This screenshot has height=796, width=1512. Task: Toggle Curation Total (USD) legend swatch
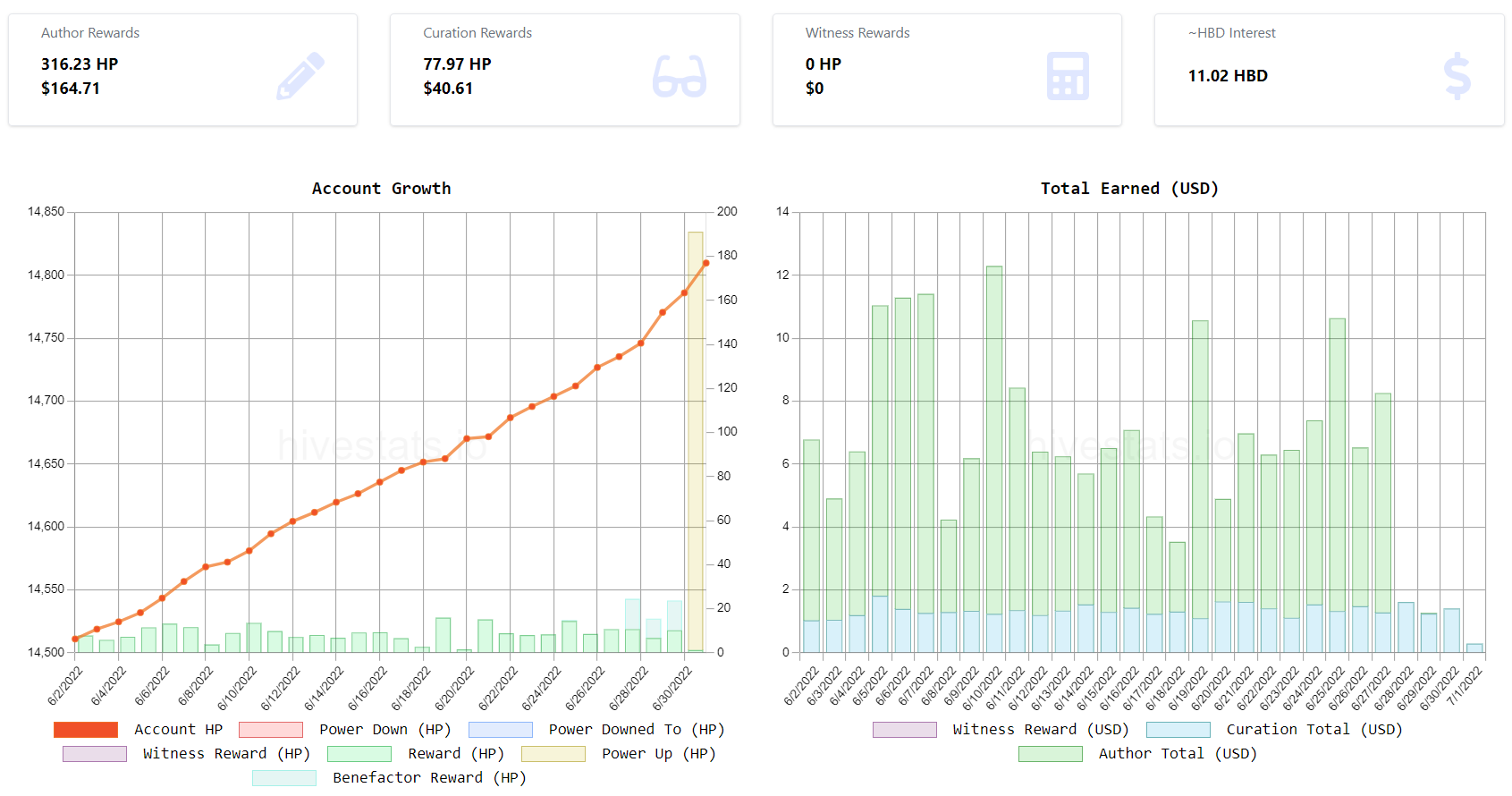[1178, 730]
